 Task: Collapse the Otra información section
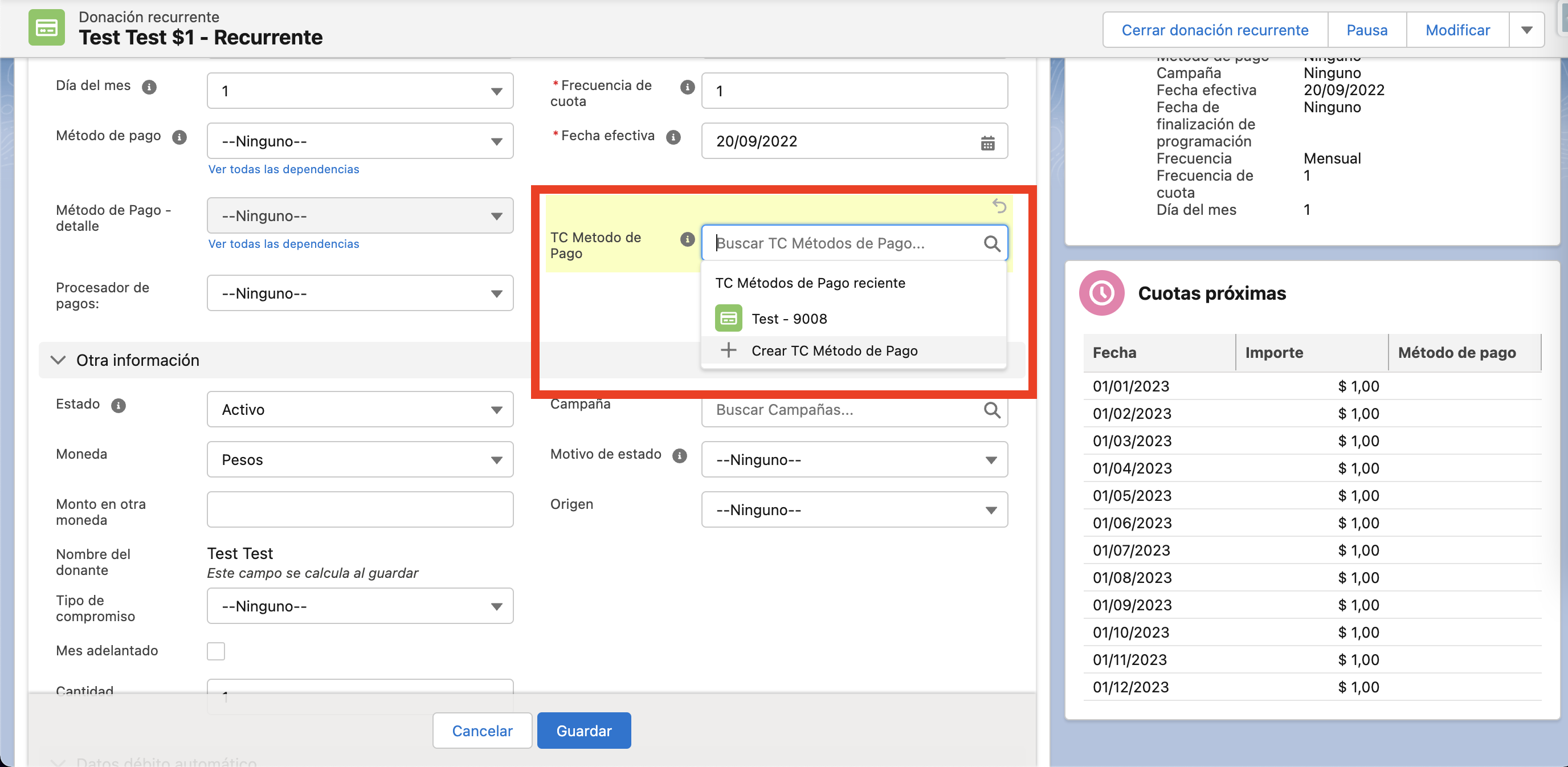58,360
